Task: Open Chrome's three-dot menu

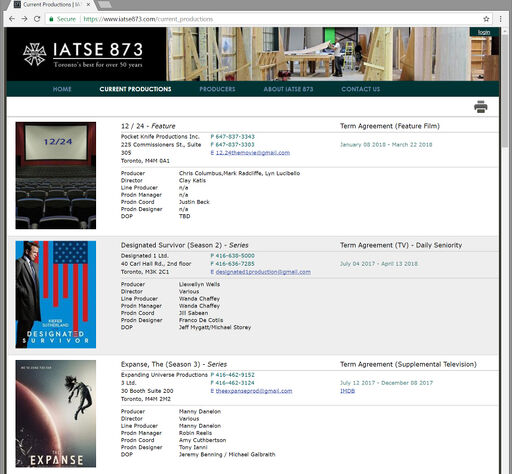Action: pos(500,19)
